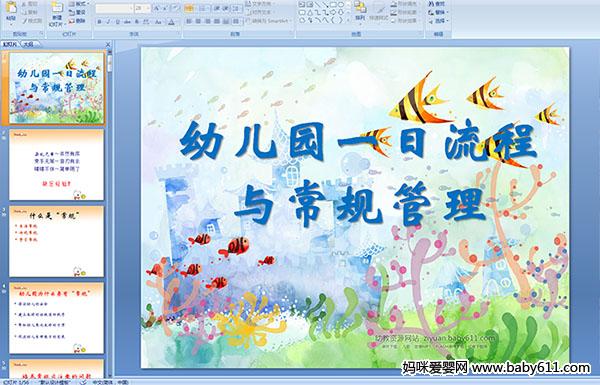The width and height of the screenshot is (600, 385).
Task: Toggle Bold formatting
Action: pyautogui.click(x=99, y=22)
